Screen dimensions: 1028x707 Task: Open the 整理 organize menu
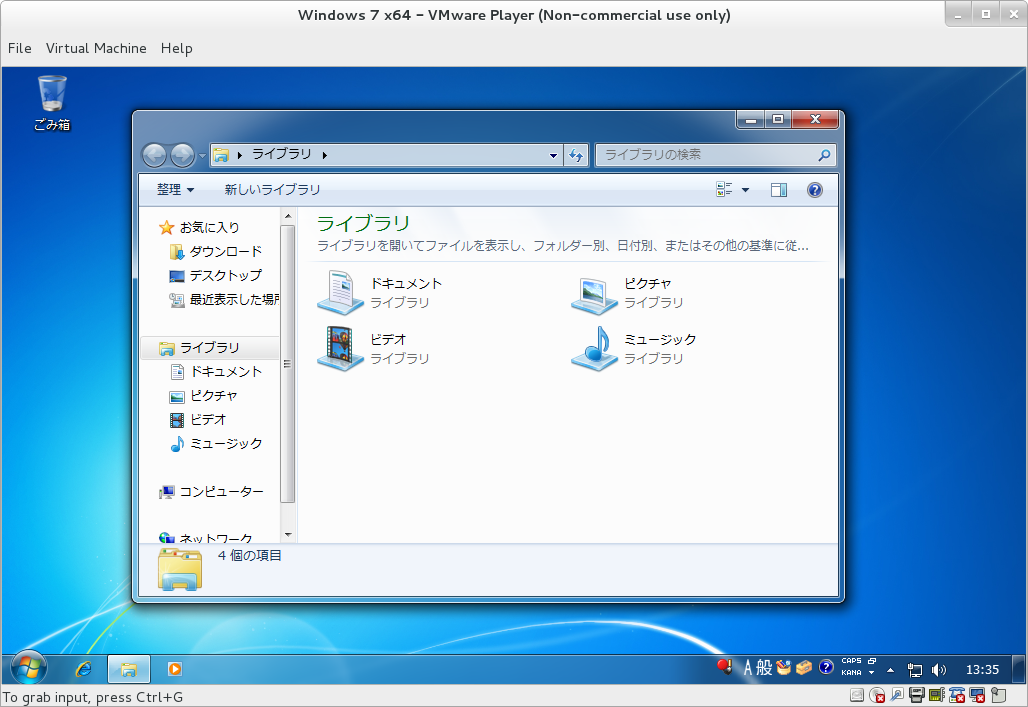[x=175, y=190]
